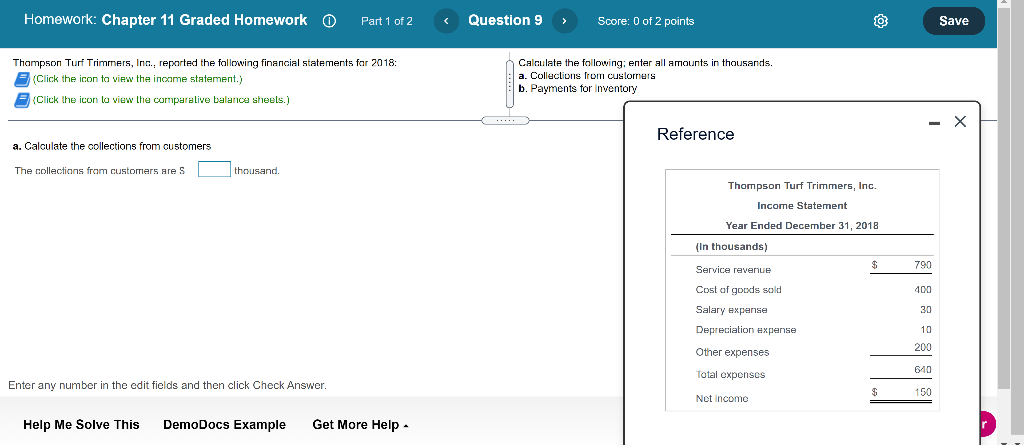Click the cost of goods sold value 400
The height and width of the screenshot is (445, 1024).
pyautogui.click(x=922, y=289)
